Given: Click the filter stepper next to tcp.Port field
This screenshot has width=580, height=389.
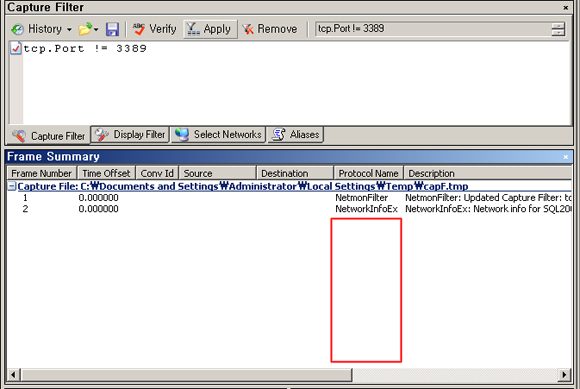Looking at the screenshot, I should pyautogui.click(x=558, y=29).
